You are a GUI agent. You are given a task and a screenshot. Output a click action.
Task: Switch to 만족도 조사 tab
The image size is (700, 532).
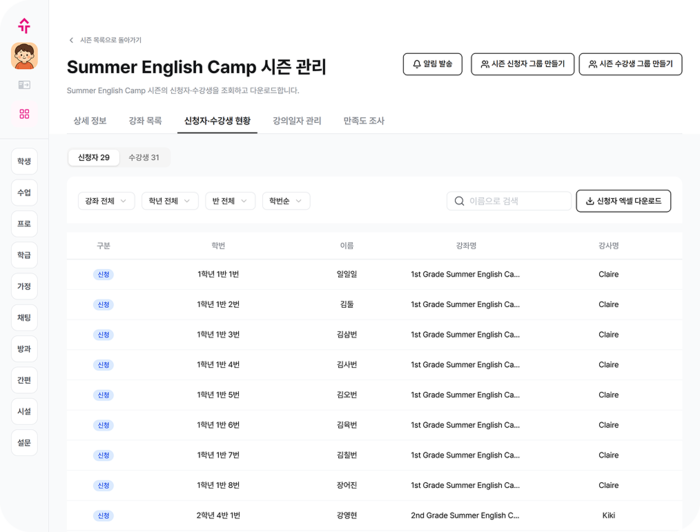[x=363, y=121]
